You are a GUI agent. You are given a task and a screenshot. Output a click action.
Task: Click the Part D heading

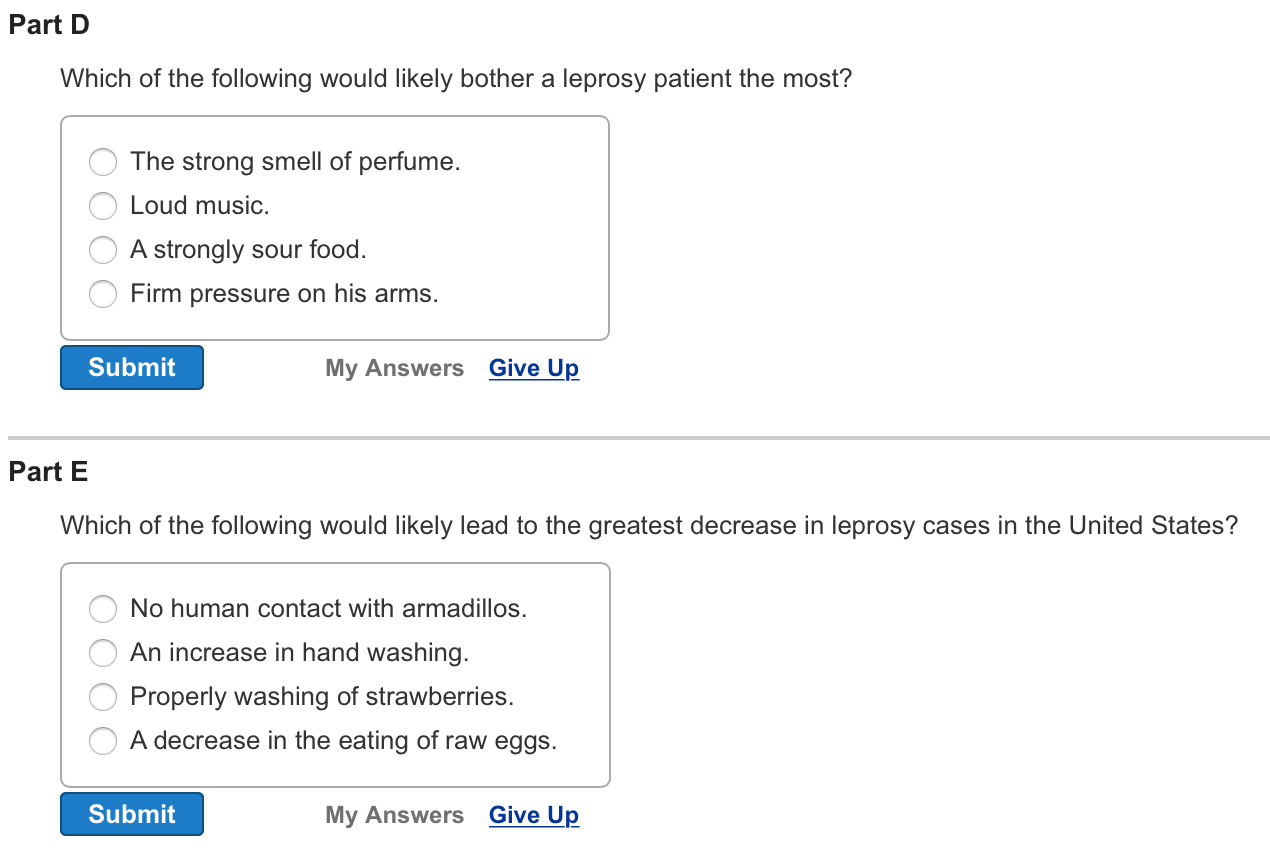pyautogui.click(x=49, y=25)
